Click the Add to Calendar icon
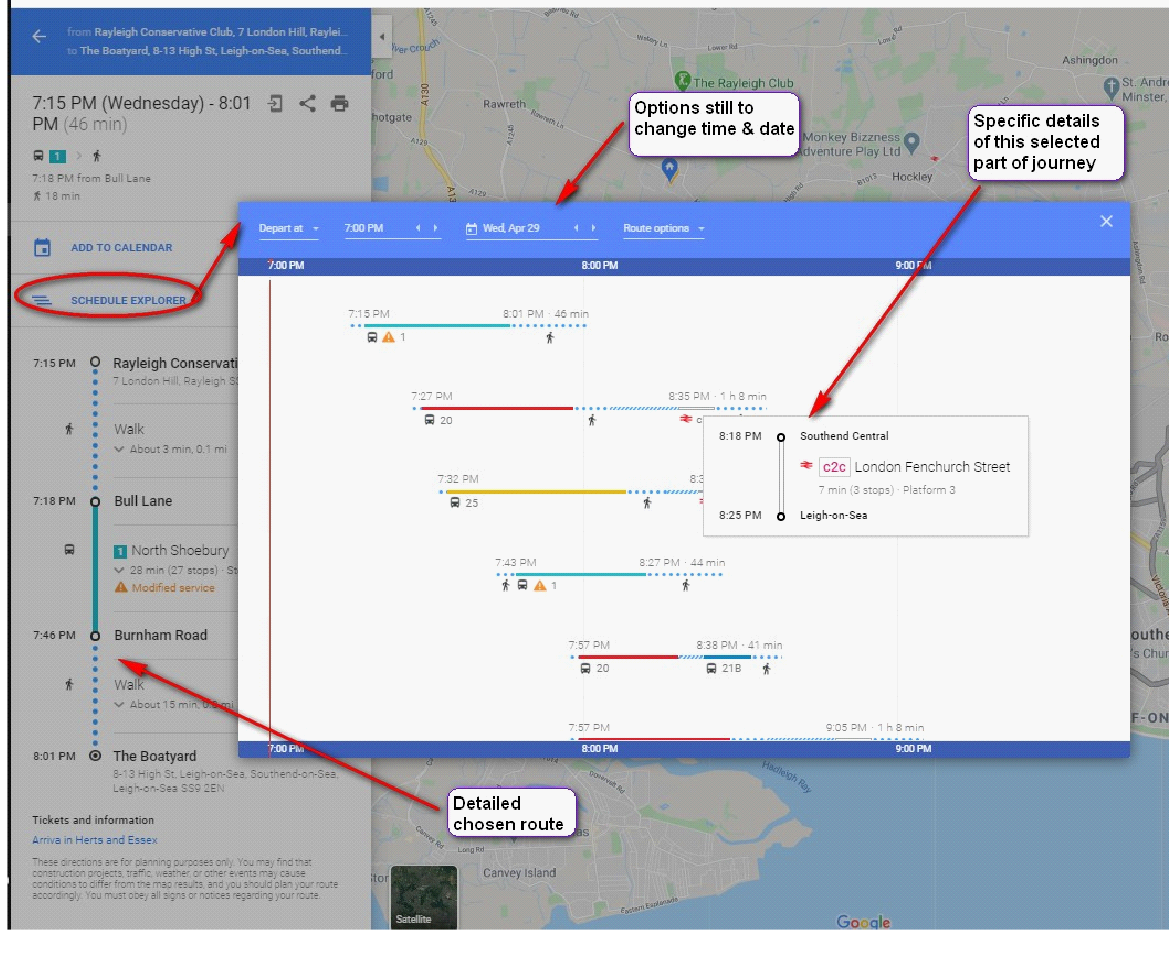This screenshot has height=962, width=1169. (42, 247)
